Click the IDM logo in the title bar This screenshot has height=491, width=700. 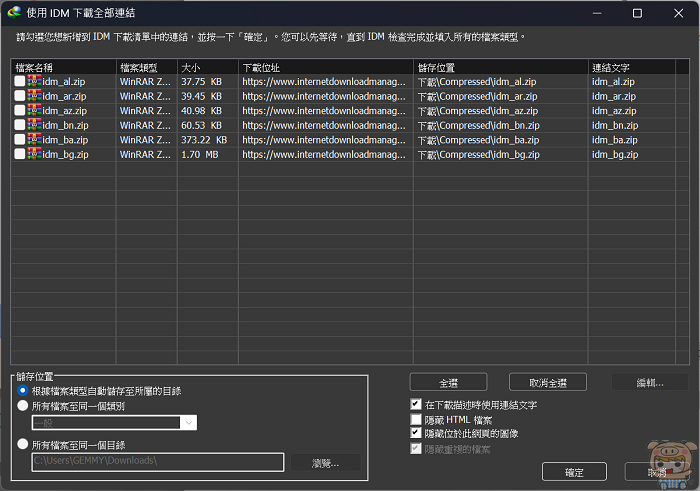click(x=13, y=13)
